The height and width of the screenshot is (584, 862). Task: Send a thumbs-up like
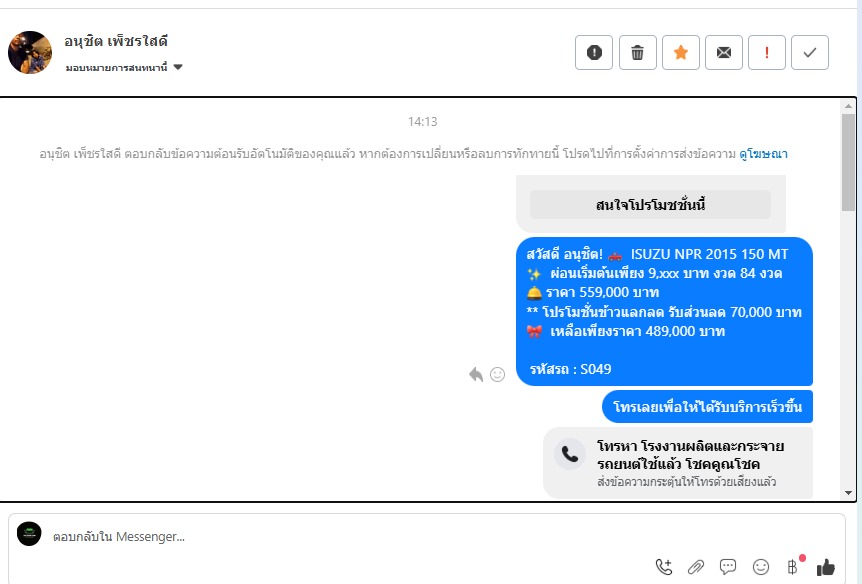click(826, 566)
